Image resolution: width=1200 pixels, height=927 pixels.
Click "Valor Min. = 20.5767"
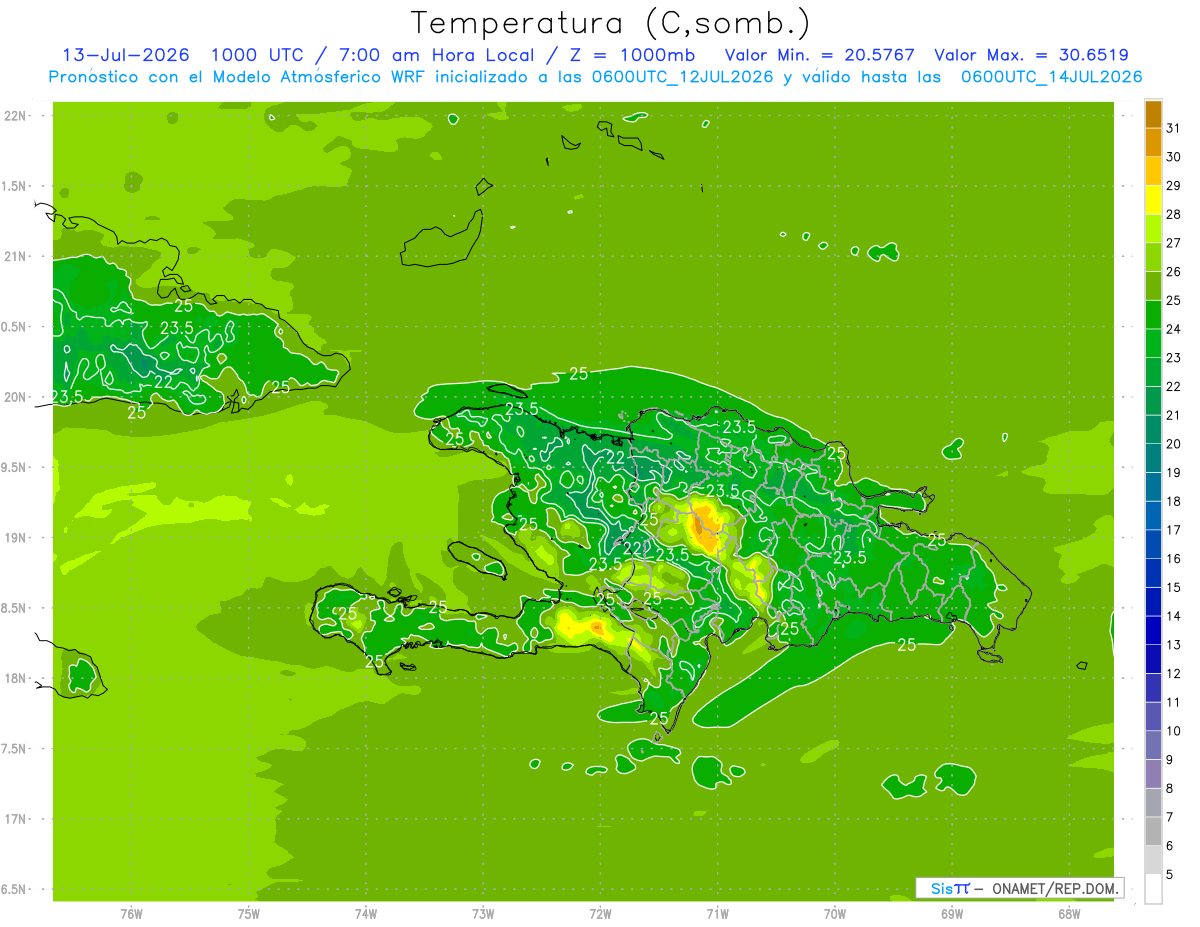coord(822,55)
